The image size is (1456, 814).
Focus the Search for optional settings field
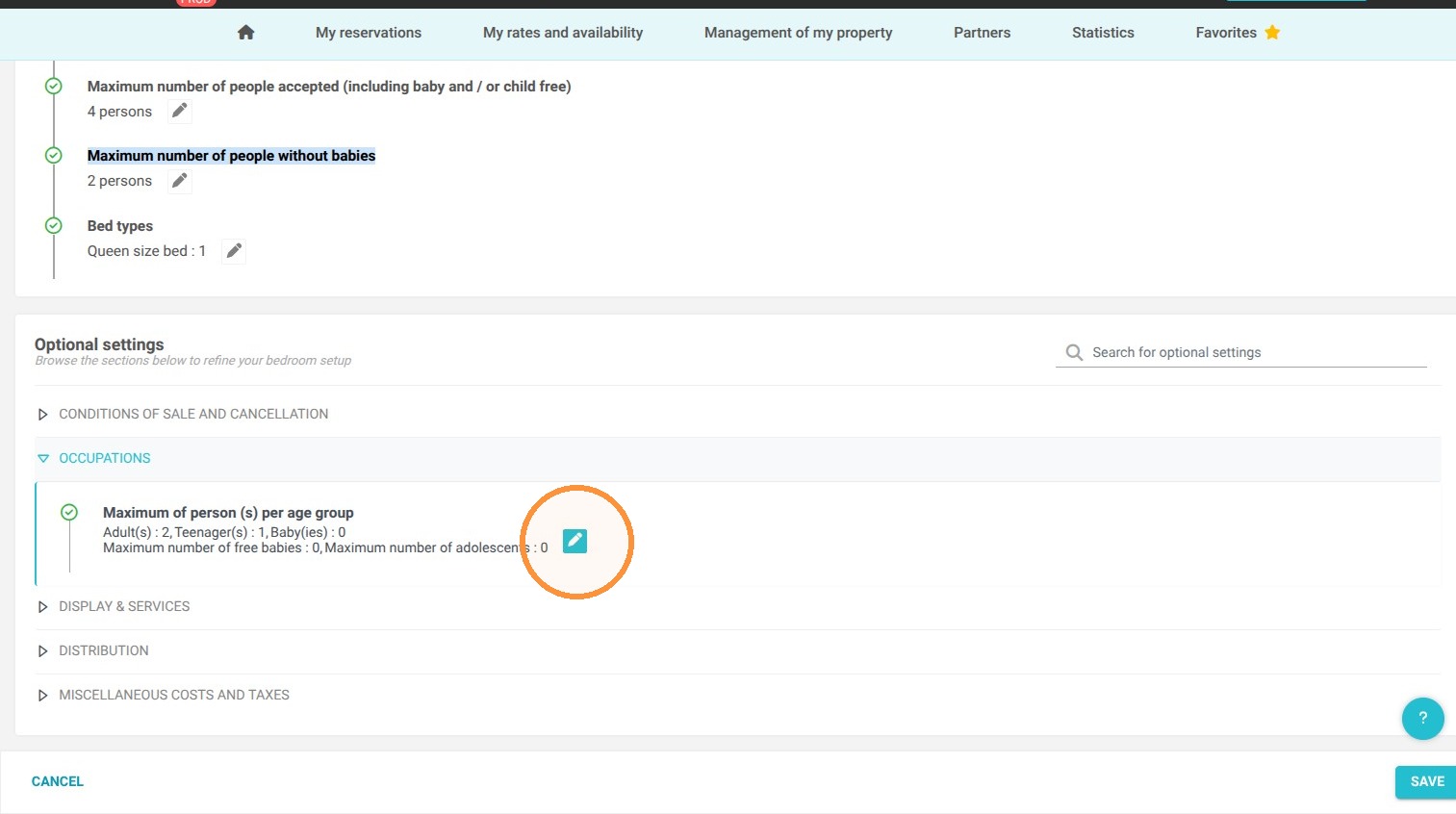[x=1241, y=353]
